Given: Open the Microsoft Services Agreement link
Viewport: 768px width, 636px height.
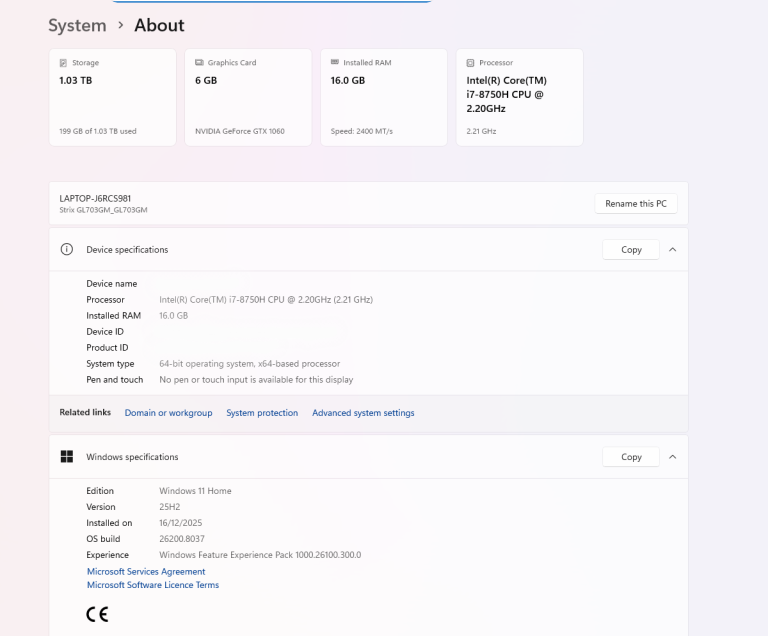Looking at the screenshot, I should click(x=146, y=571).
